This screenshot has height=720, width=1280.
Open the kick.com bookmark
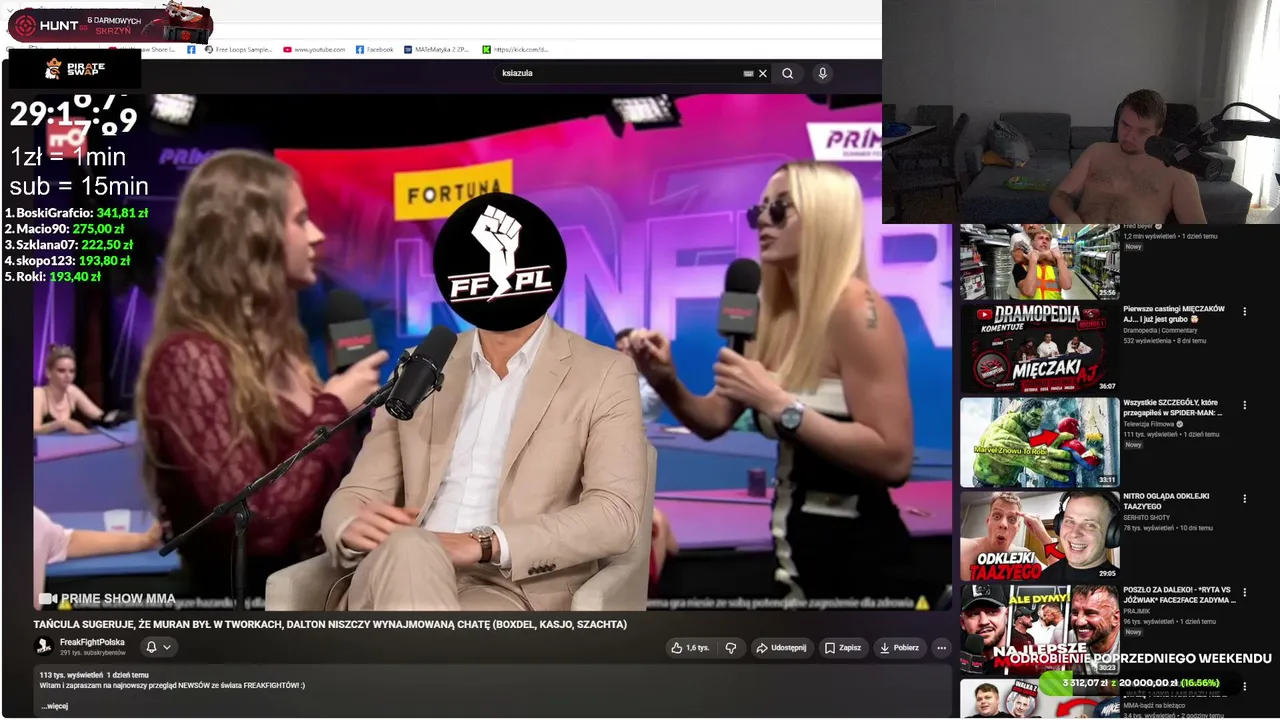515,49
